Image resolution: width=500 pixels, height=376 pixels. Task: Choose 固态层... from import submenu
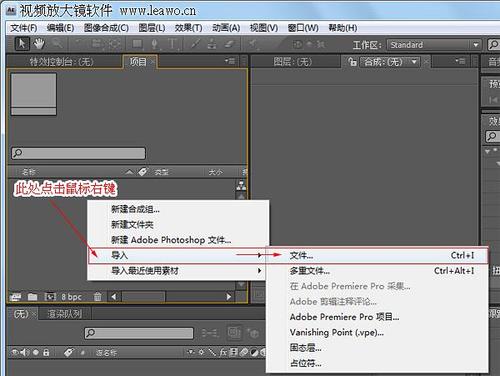pyautogui.click(x=378, y=348)
